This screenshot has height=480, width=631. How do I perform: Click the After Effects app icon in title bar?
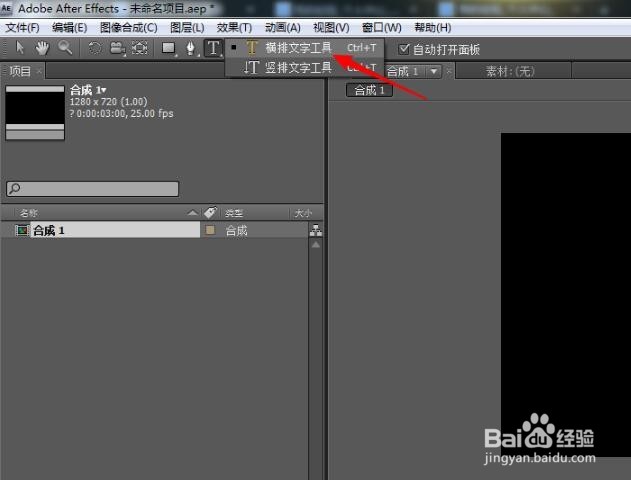(6, 8)
